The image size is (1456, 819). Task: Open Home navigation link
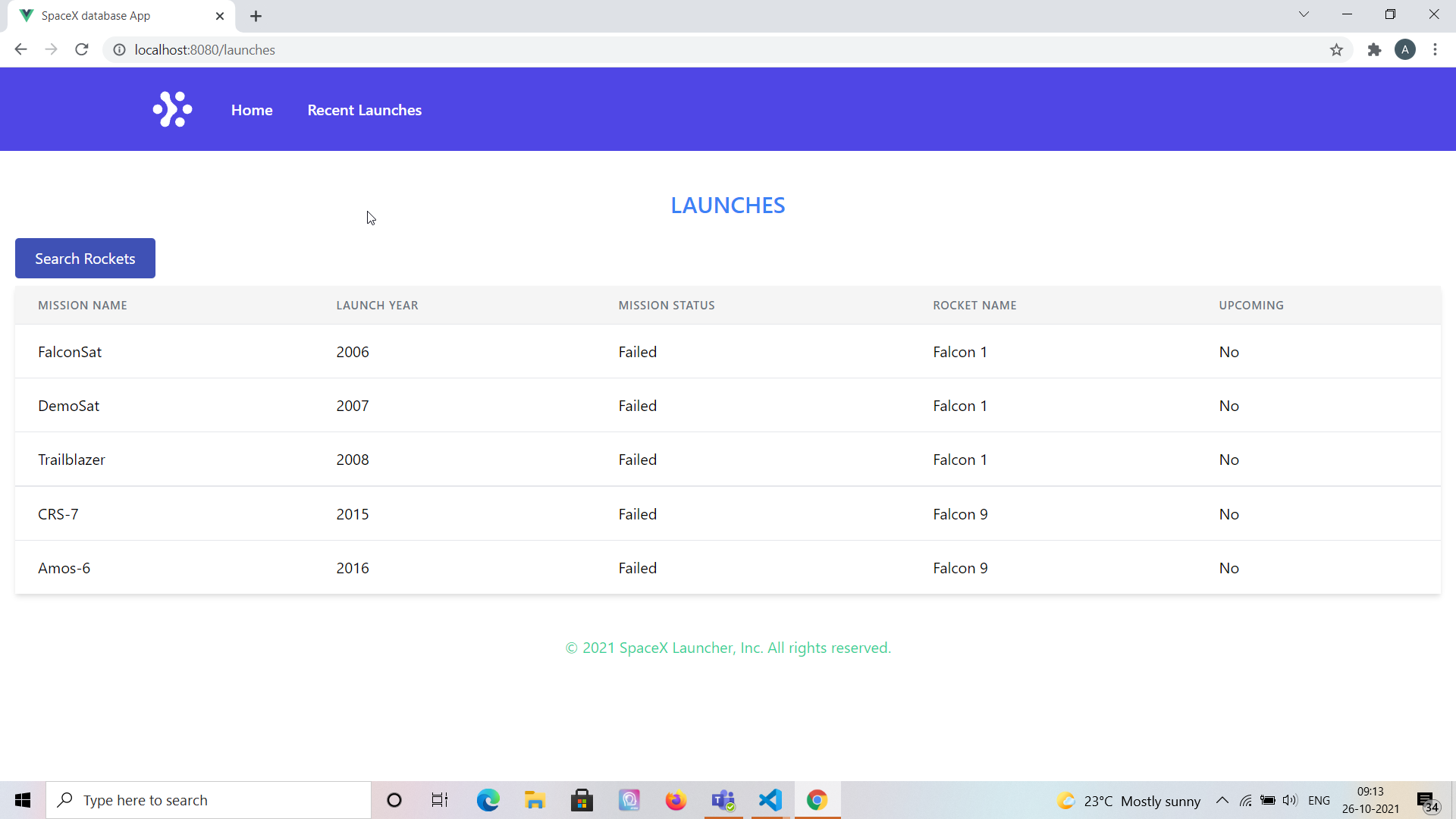pyautogui.click(x=252, y=110)
